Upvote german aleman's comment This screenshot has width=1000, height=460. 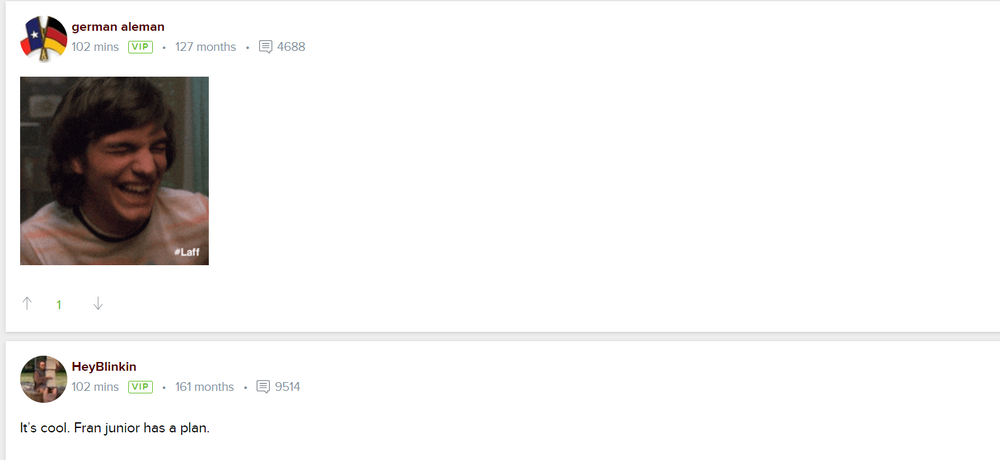click(x=27, y=304)
